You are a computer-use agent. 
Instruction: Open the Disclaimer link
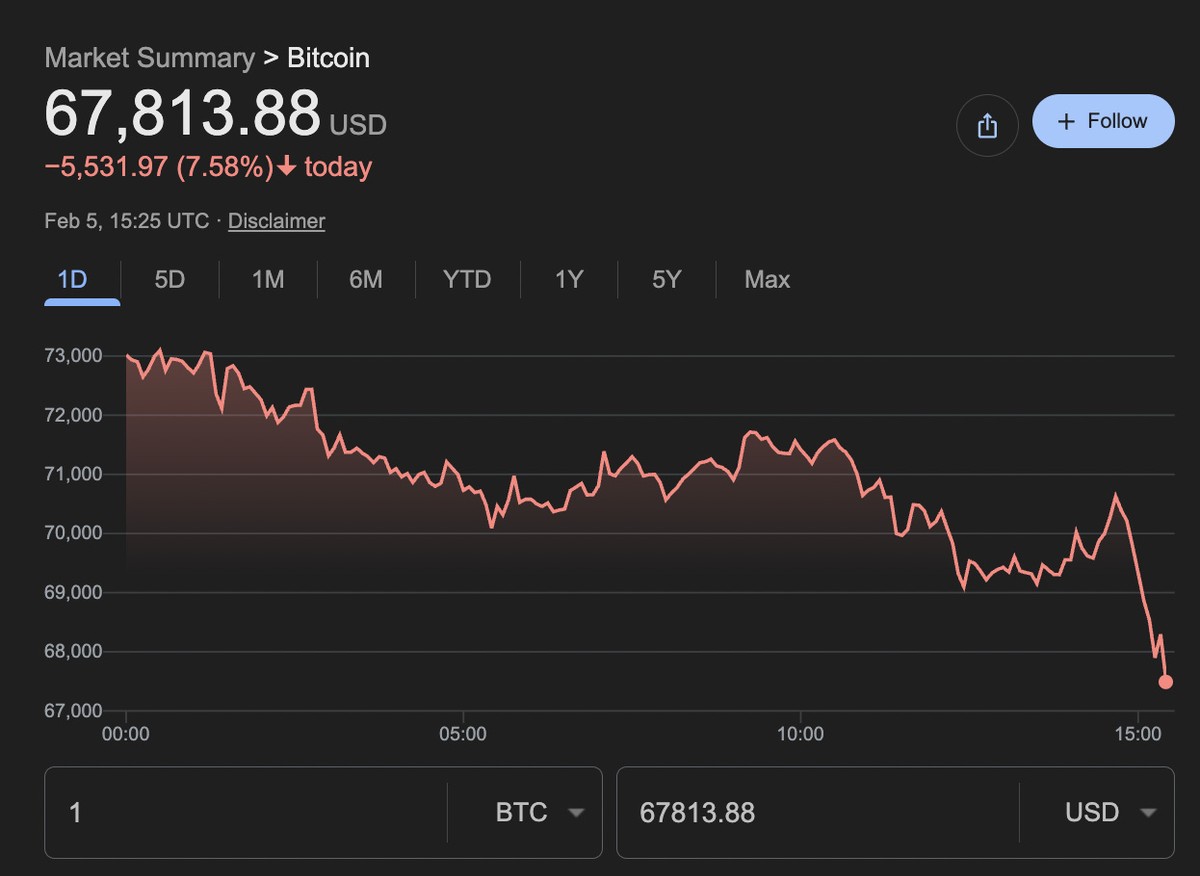point(276,221)
